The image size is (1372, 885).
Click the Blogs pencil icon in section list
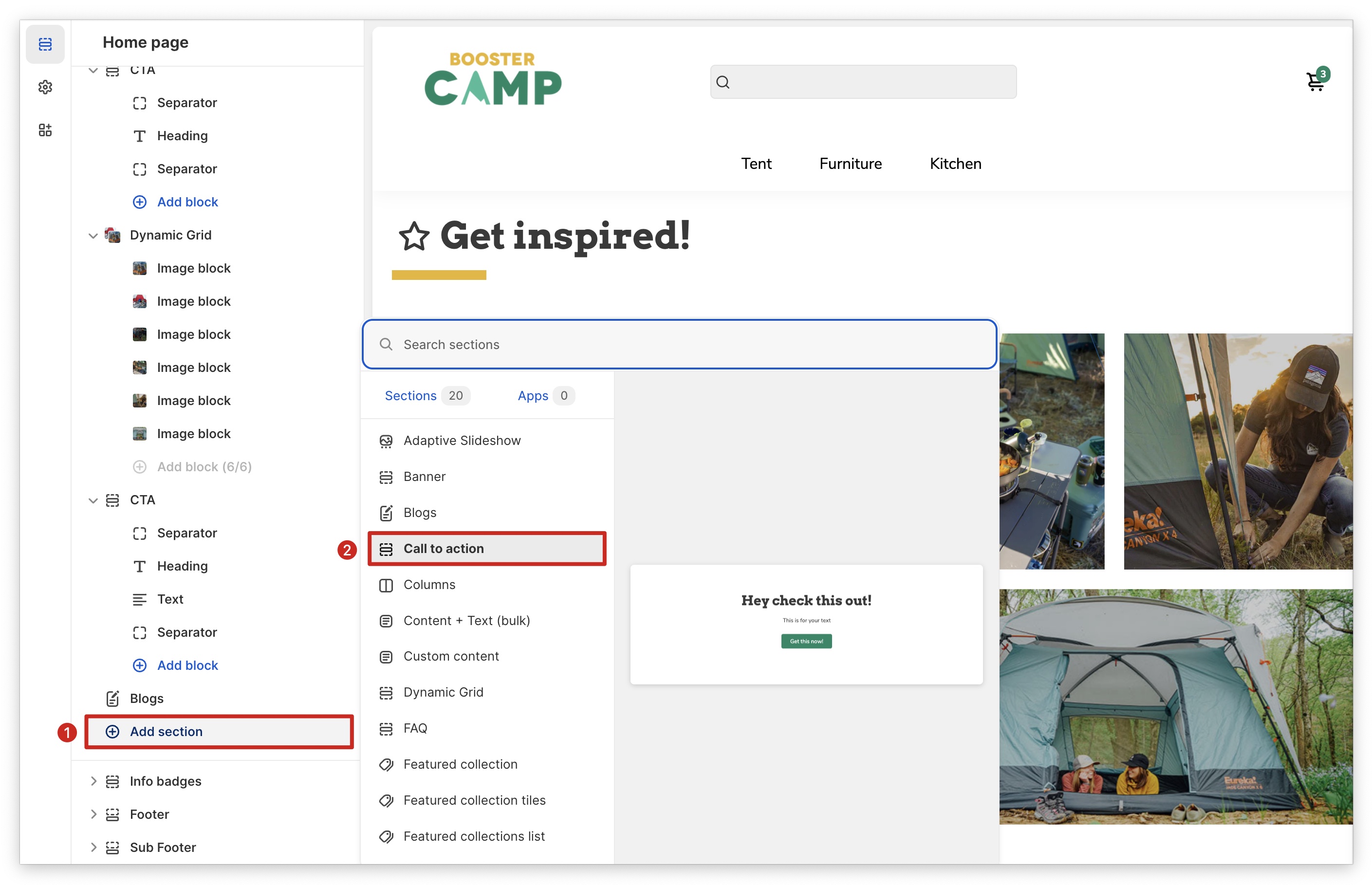click(386, 513)
